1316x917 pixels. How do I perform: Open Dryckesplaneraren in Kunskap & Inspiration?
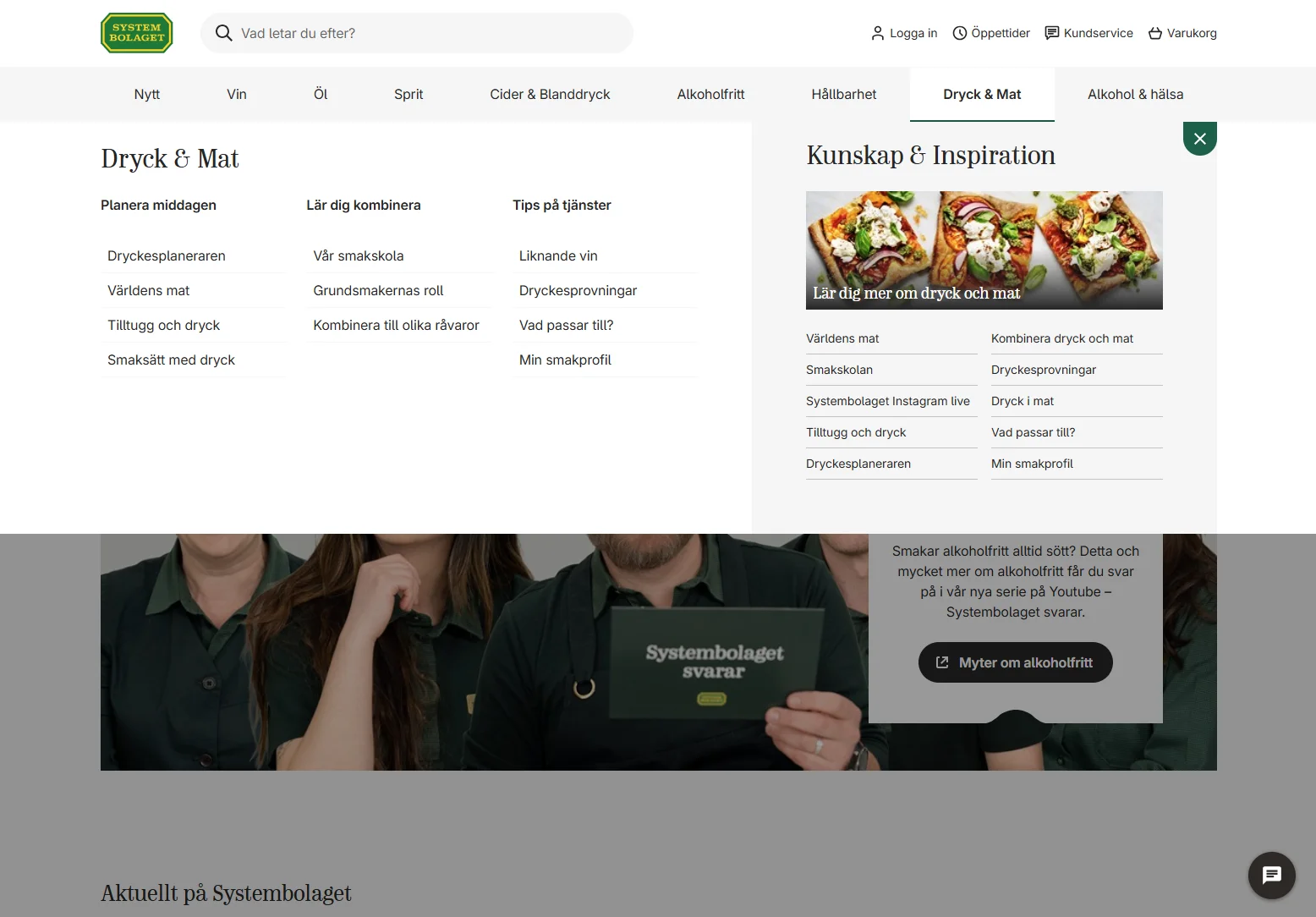[891, 464]
